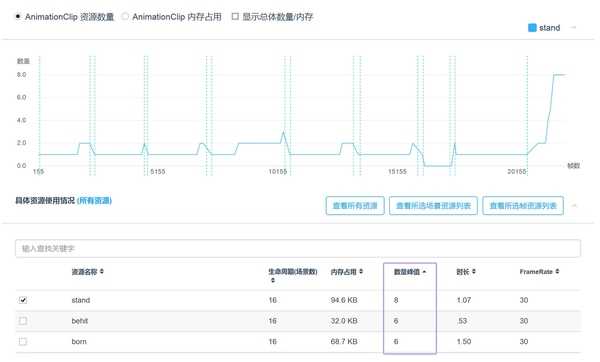Check the born row checkbox
The height and width of the screenshot is (362, 600).
(x=23, y=341)
